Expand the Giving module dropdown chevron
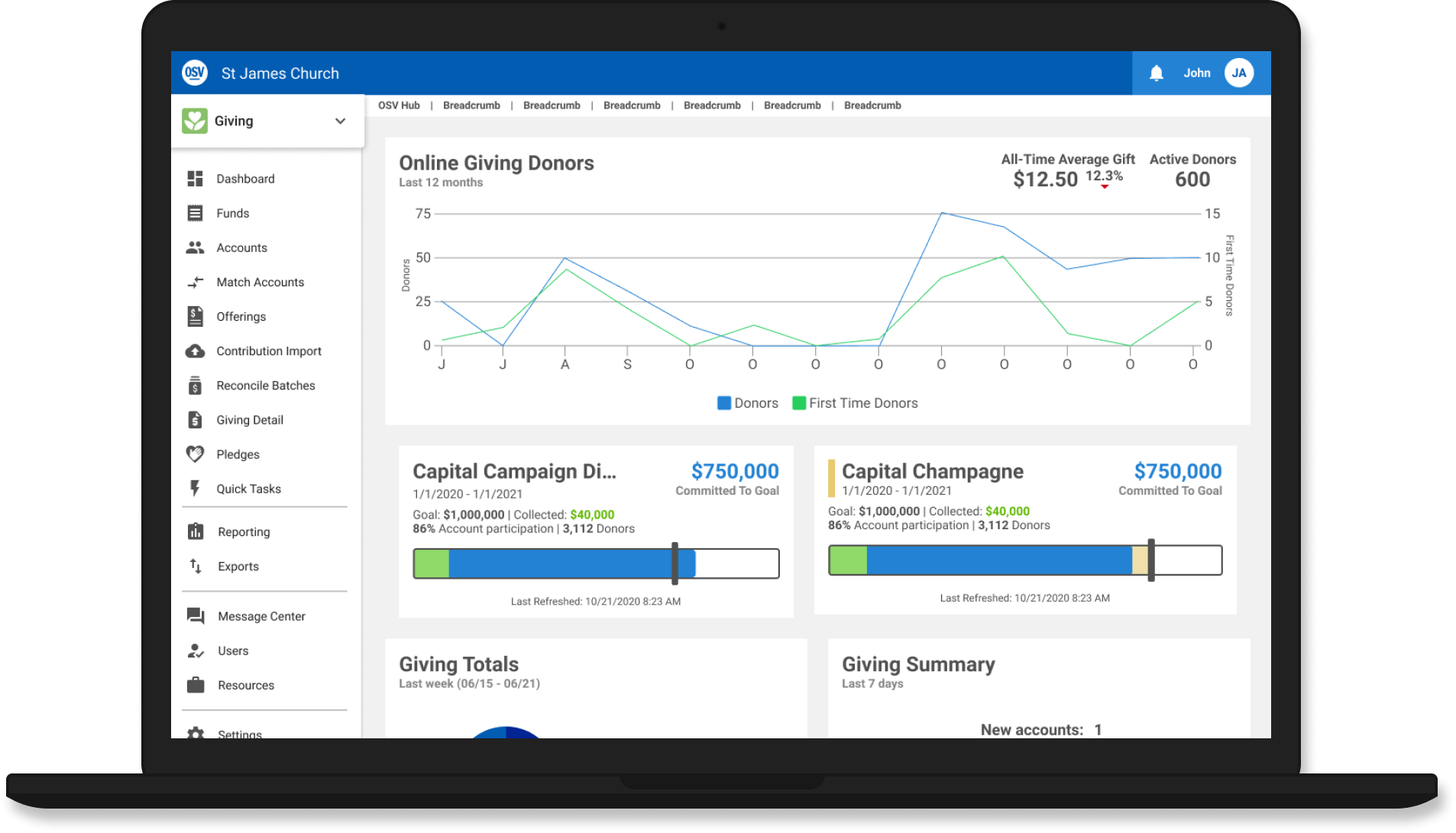This screenshot has width=1456, height=833. pyautogui.click(x=341, y=121)
